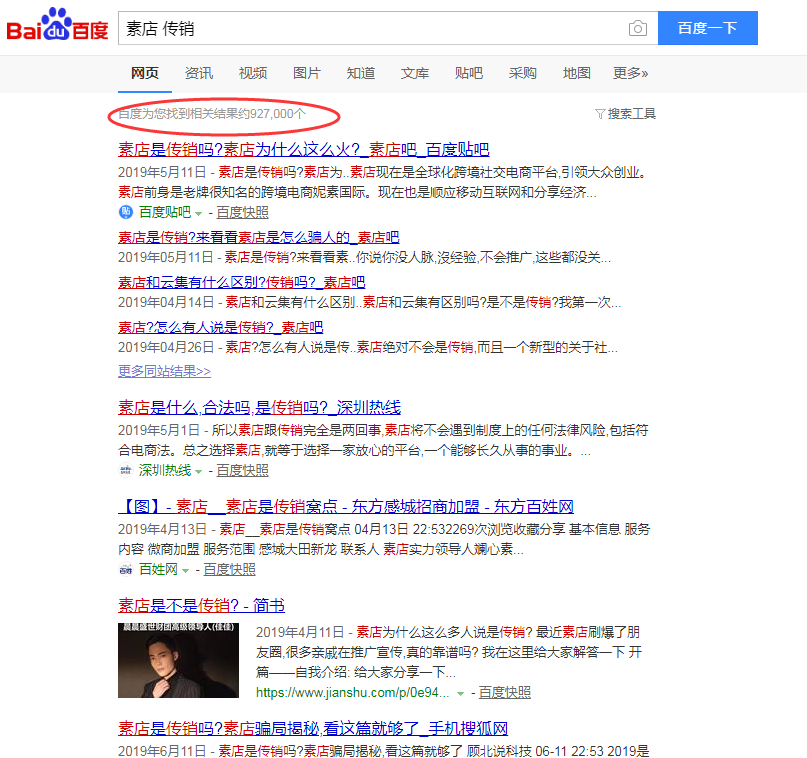Open 百度快照 for 深圳热线 result
807x758 pixels.
[x=242, y=470]
